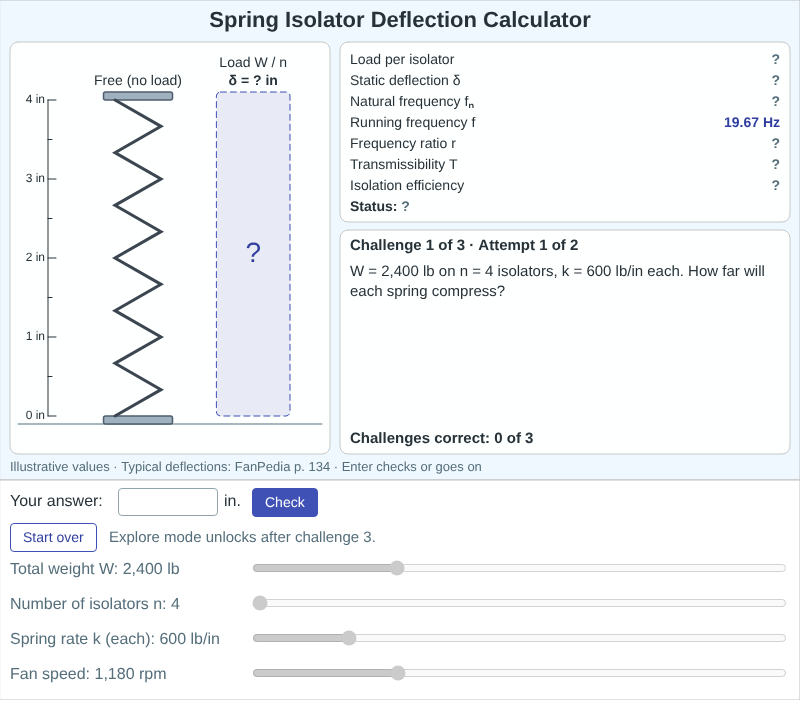800x702 pixels.
Task: Click the Fan speed: 1,180 rpm label
Action: point(88,674)
